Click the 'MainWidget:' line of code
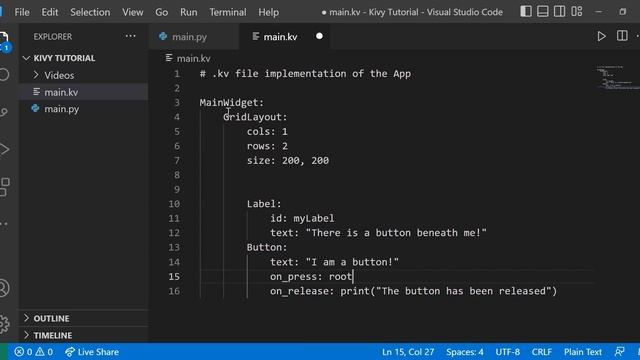 click(x=232, y=102)
